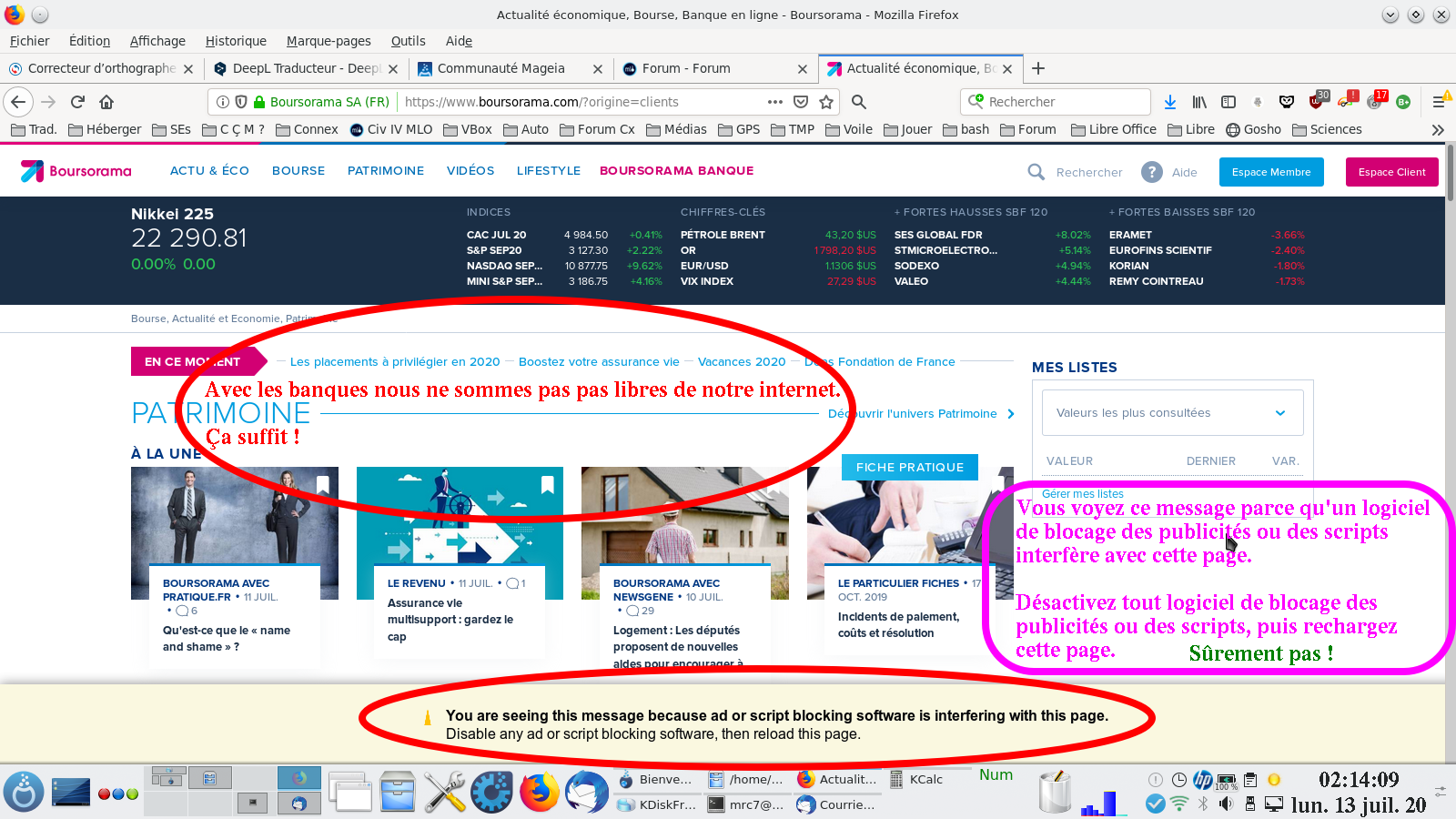The image size is (1456, 819).
Task: Click the magnifier icon beside URL bar
Action: pyautogui.click(x=858, y=102)
